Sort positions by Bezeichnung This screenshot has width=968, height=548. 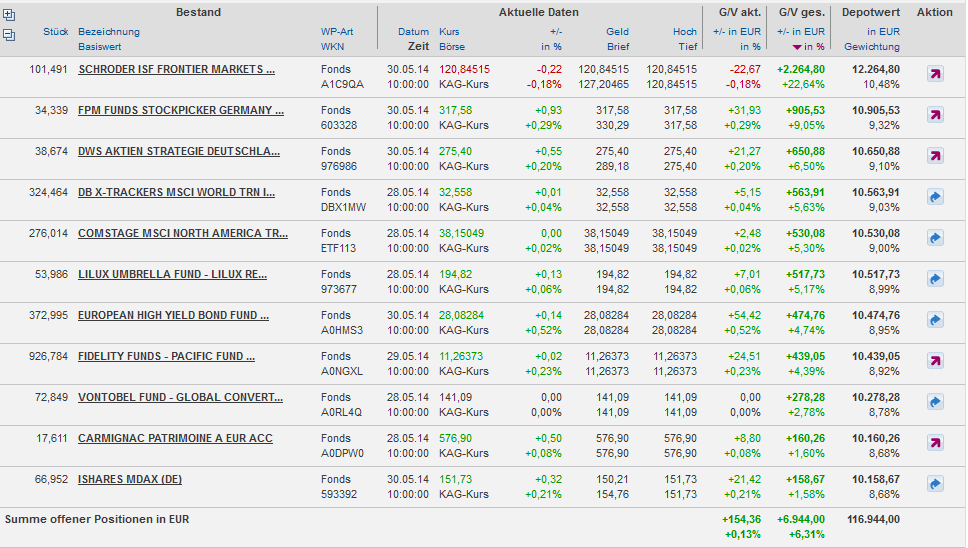pyautogui.click(x=109, y=31)
